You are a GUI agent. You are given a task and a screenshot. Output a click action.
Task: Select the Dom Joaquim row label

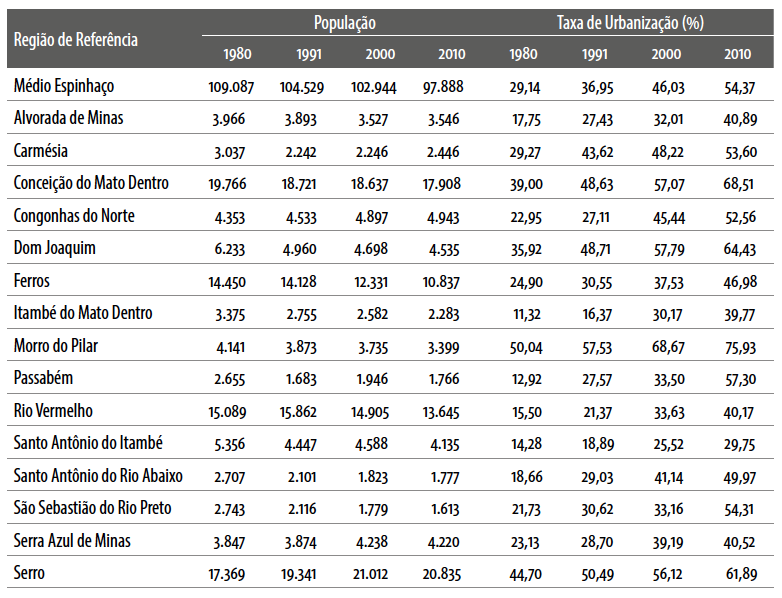tap(55, 248)
